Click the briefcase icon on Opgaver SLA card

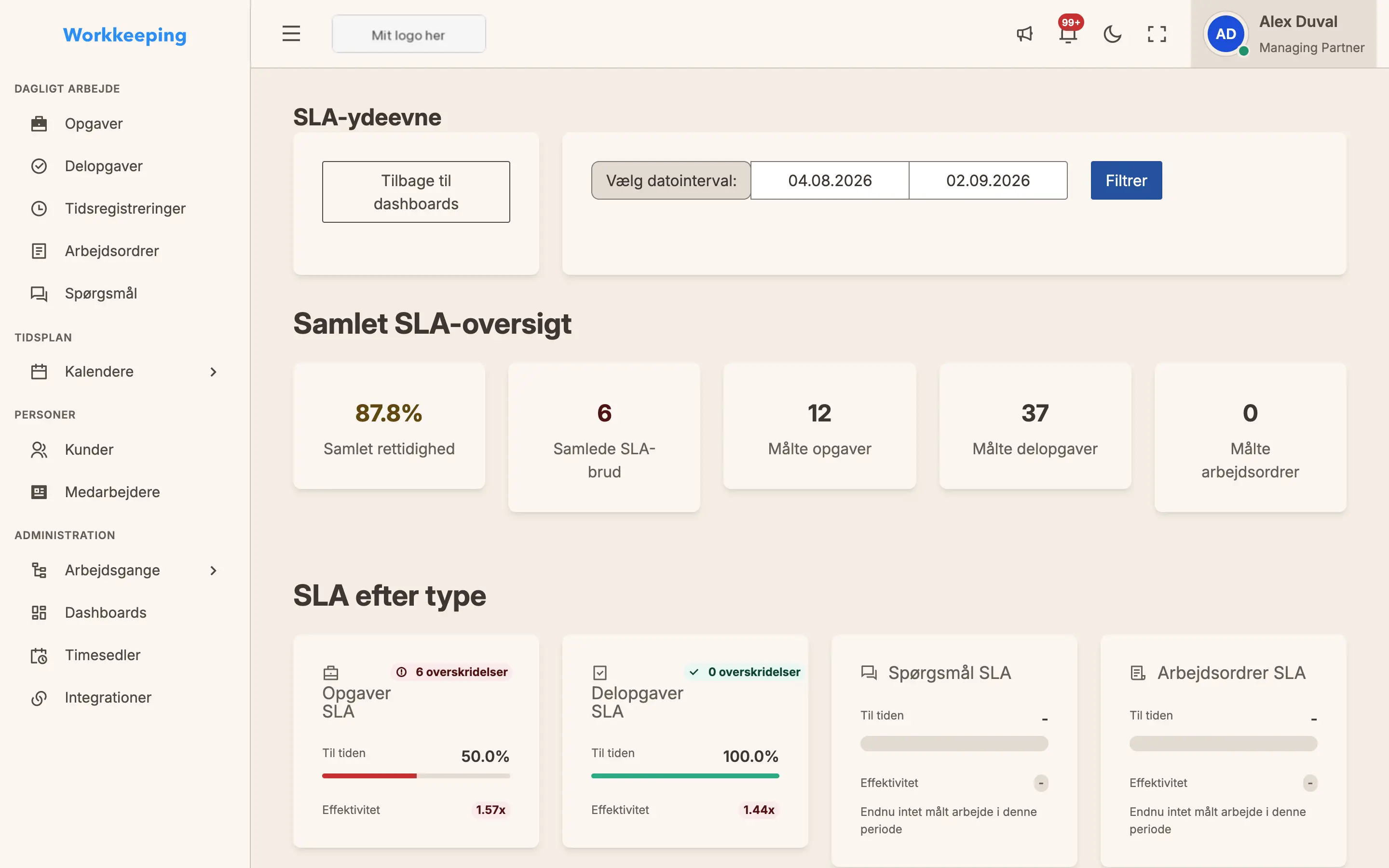(330, 672)
